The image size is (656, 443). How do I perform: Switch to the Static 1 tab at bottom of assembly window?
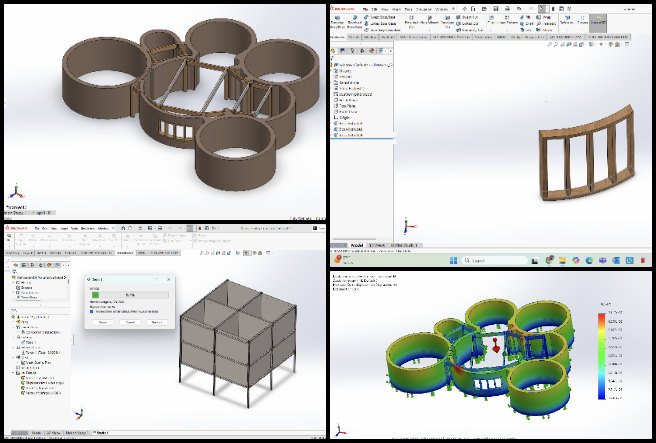pyautogui.click(x=100, y=433)
